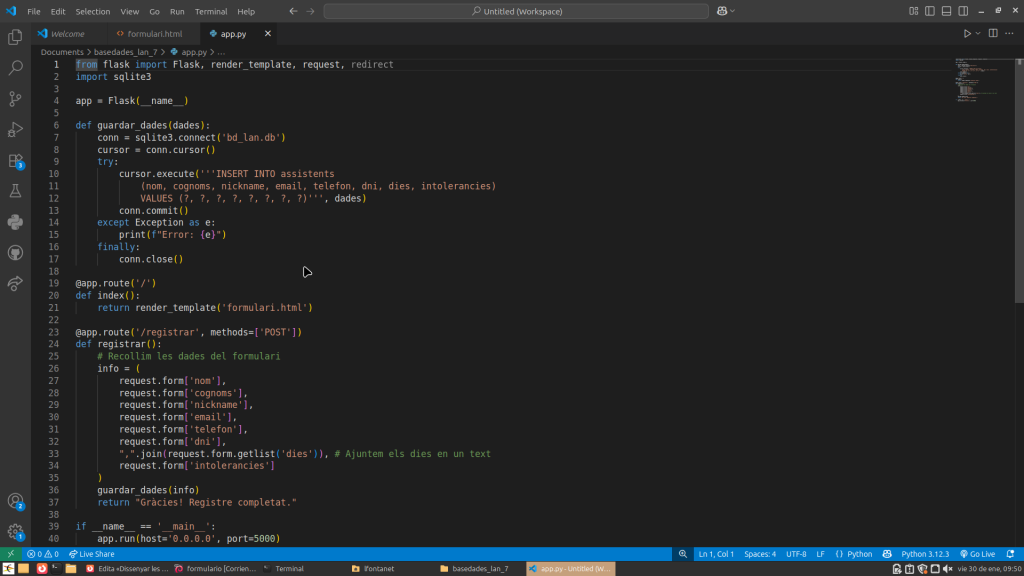Open the Copilot chat dropdown arrow
The height and width of the screenshot is (576, 1024).
[732, 11]
